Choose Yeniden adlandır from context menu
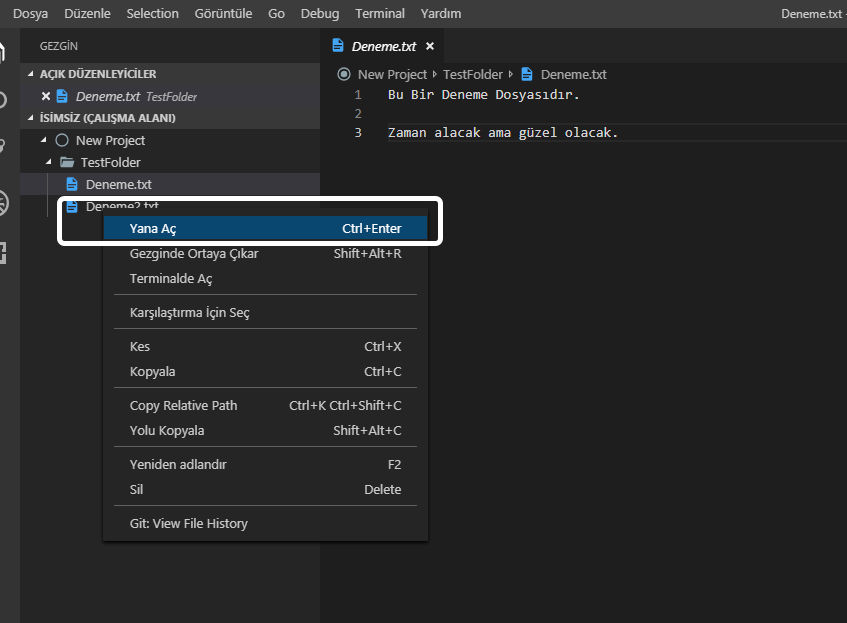The image size is (847, 623). (x=265, y=464)
